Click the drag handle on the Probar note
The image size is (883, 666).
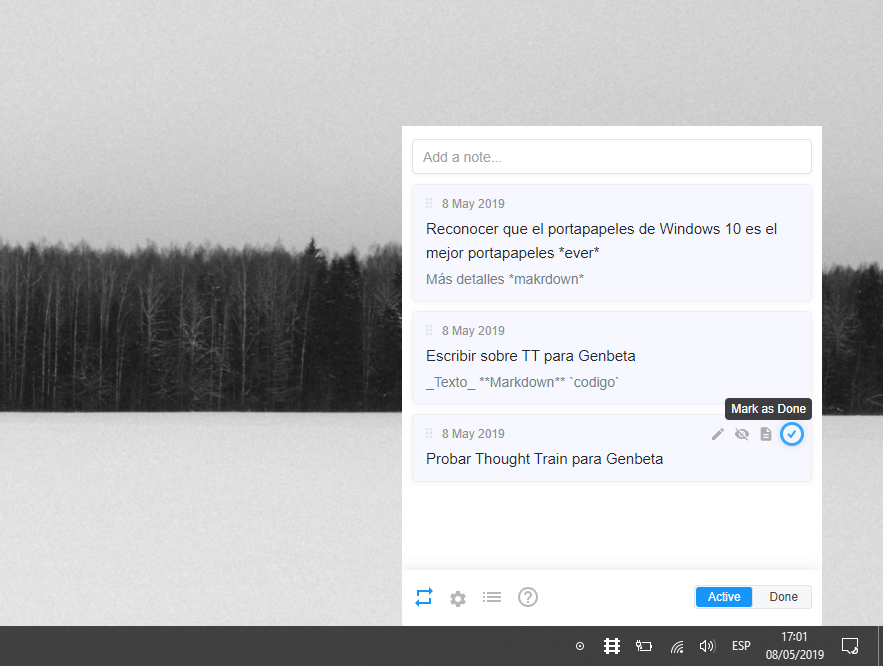coord(428,433)
